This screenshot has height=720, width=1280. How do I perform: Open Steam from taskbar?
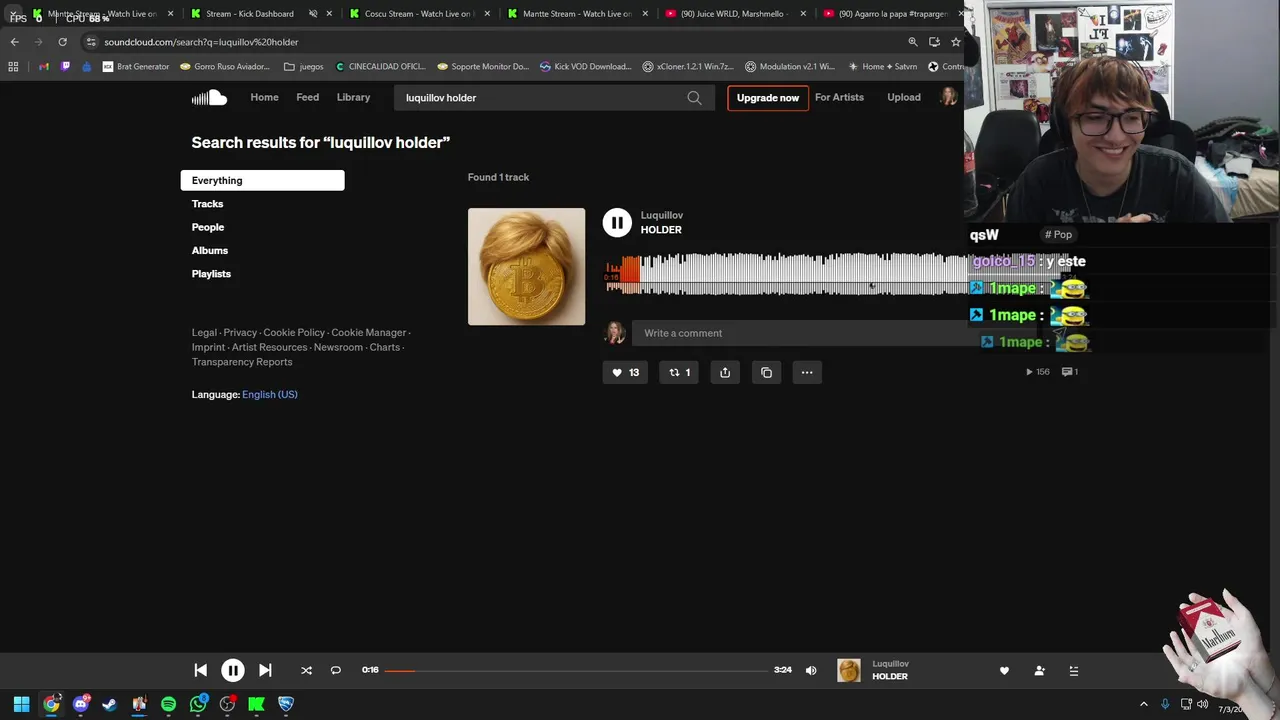[110, 704]
